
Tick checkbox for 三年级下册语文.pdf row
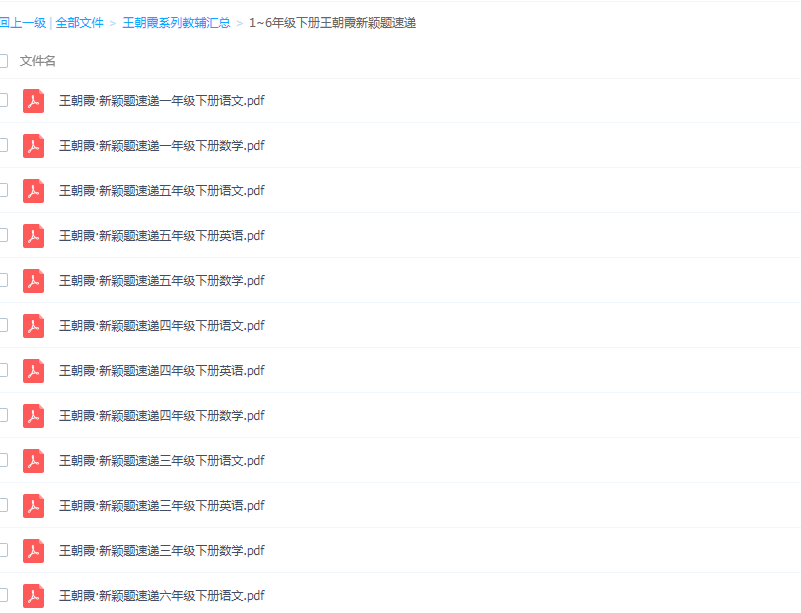coord(3,460)
